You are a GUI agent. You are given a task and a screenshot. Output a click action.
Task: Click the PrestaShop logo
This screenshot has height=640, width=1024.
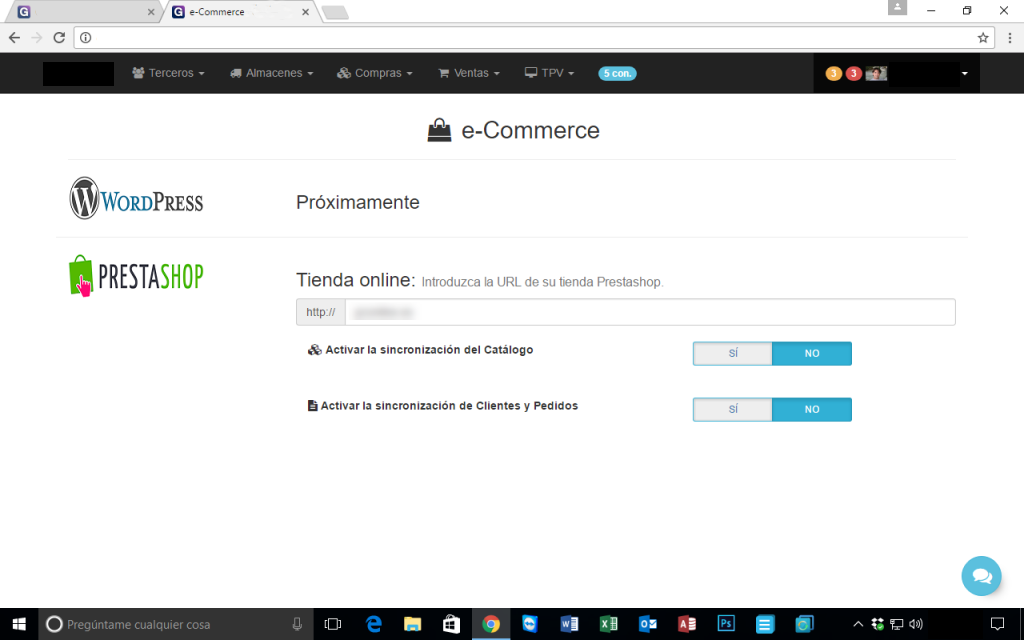point(136,275)
